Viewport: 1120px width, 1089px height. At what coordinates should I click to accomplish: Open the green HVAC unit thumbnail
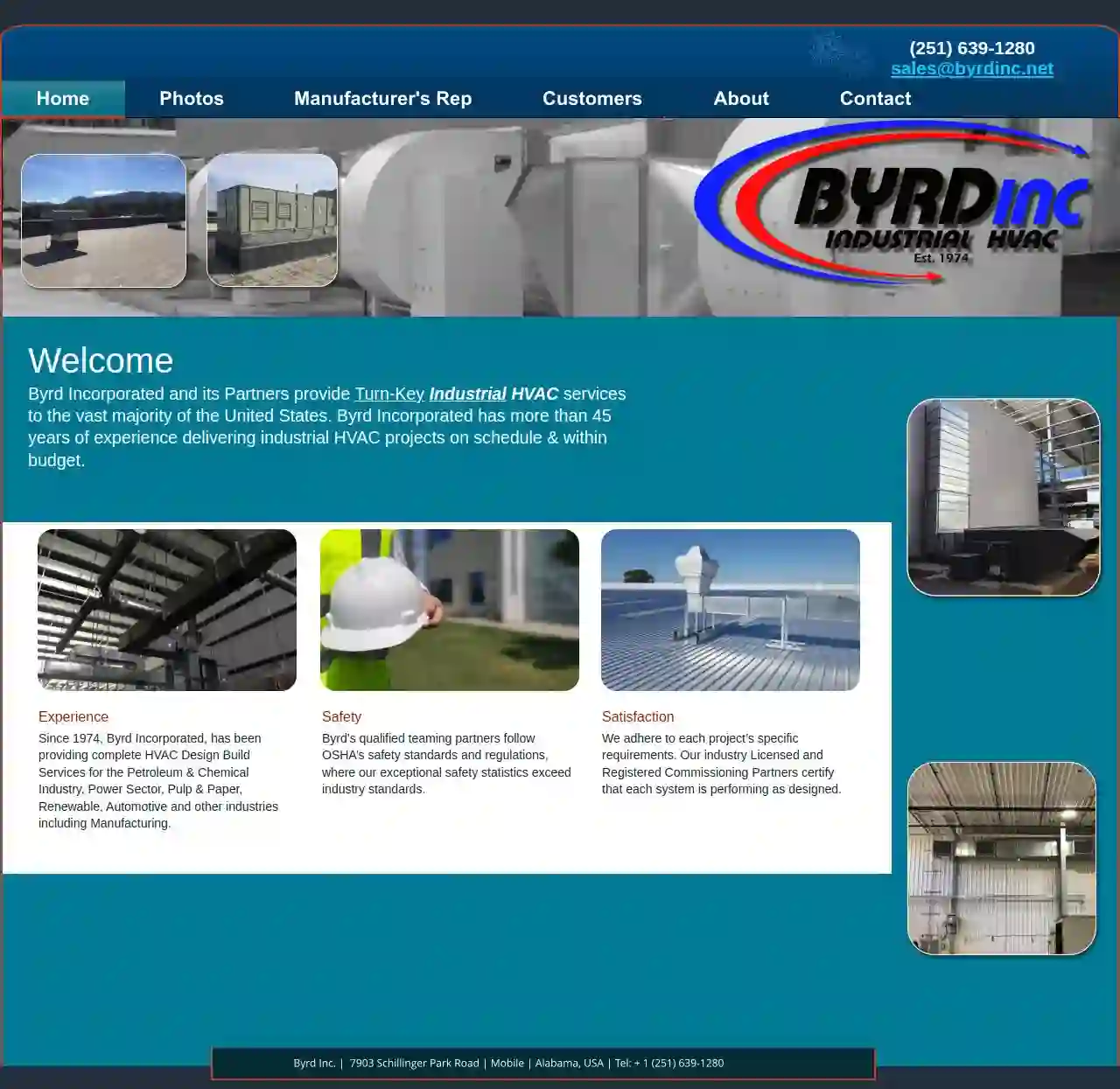tap(272, 220)
